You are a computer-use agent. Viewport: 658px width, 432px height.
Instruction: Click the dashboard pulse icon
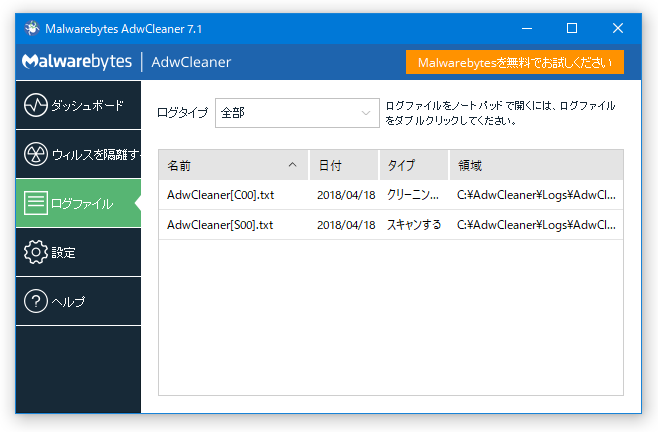point(36,105)
